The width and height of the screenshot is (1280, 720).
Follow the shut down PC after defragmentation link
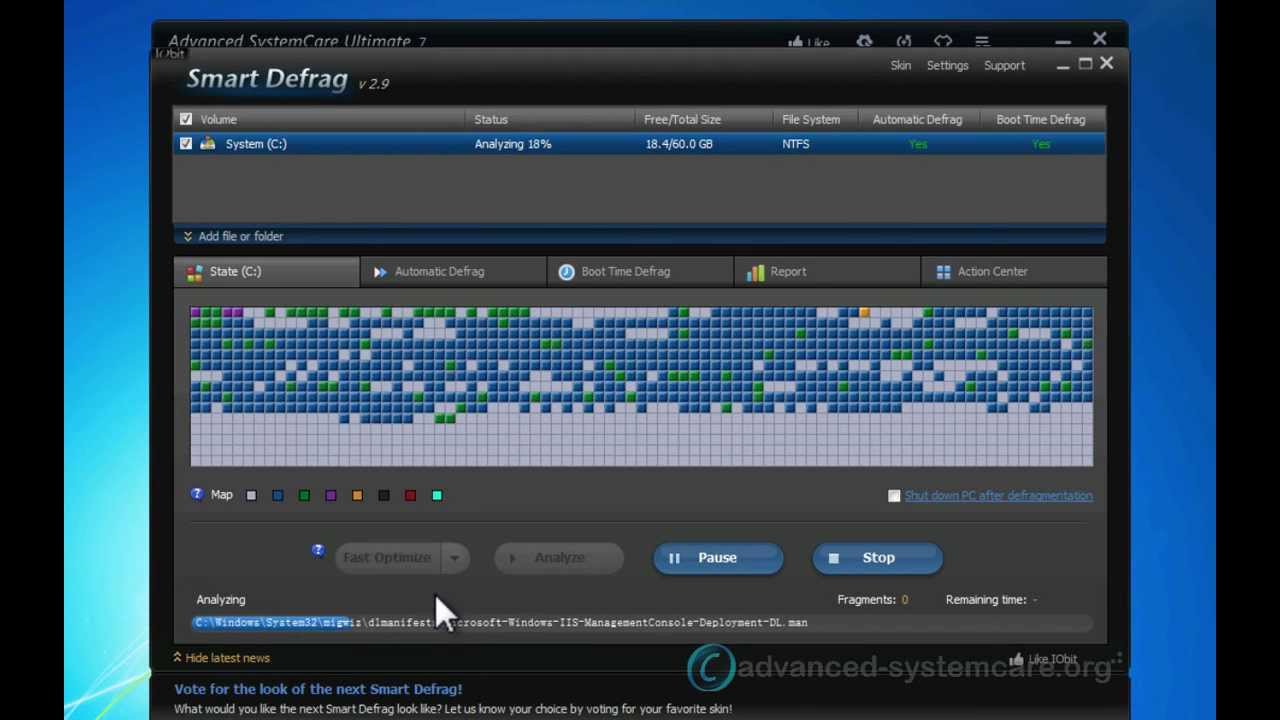click(x=998, y=496)
